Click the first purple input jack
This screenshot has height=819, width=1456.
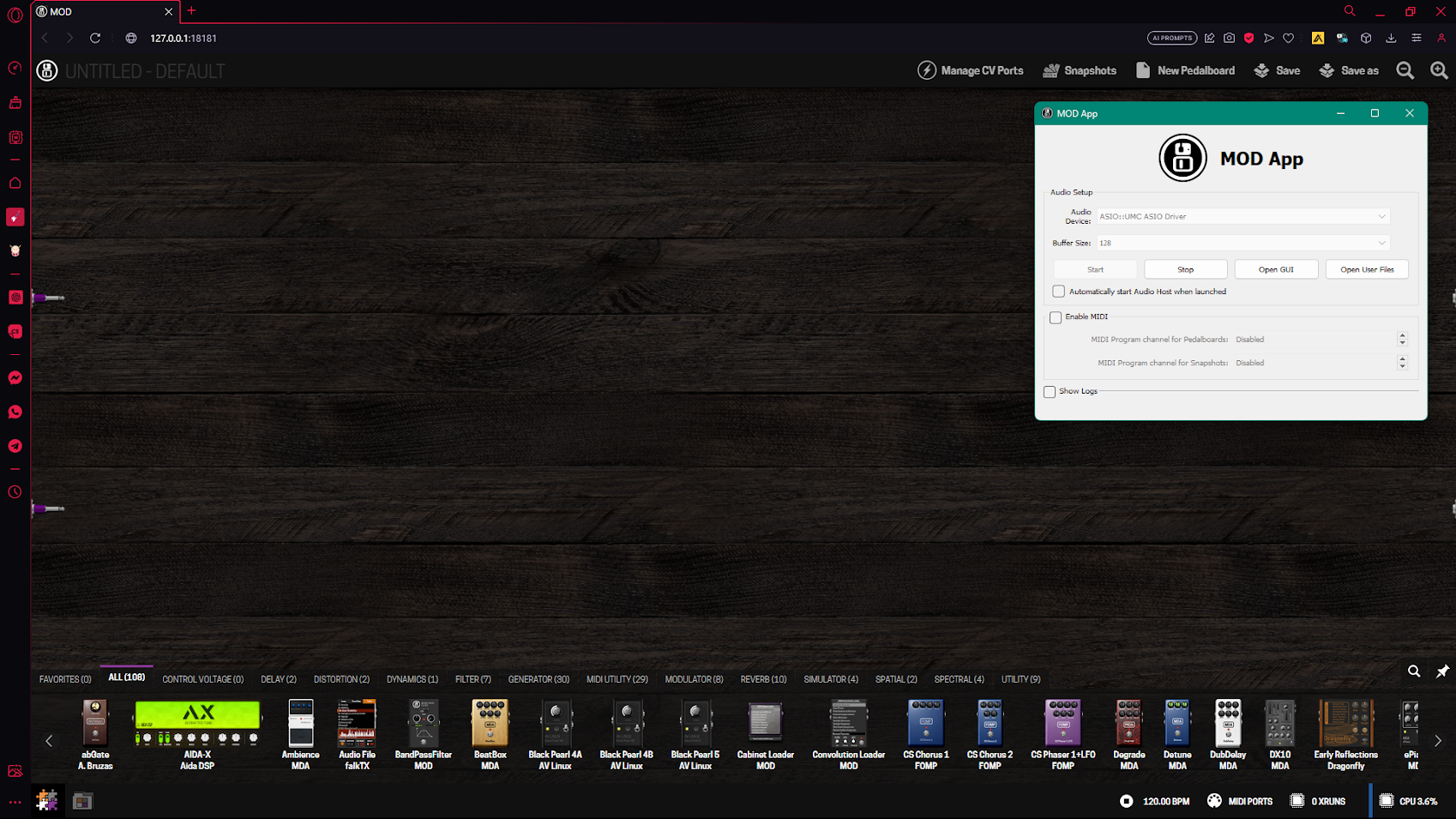pos(48,298)
